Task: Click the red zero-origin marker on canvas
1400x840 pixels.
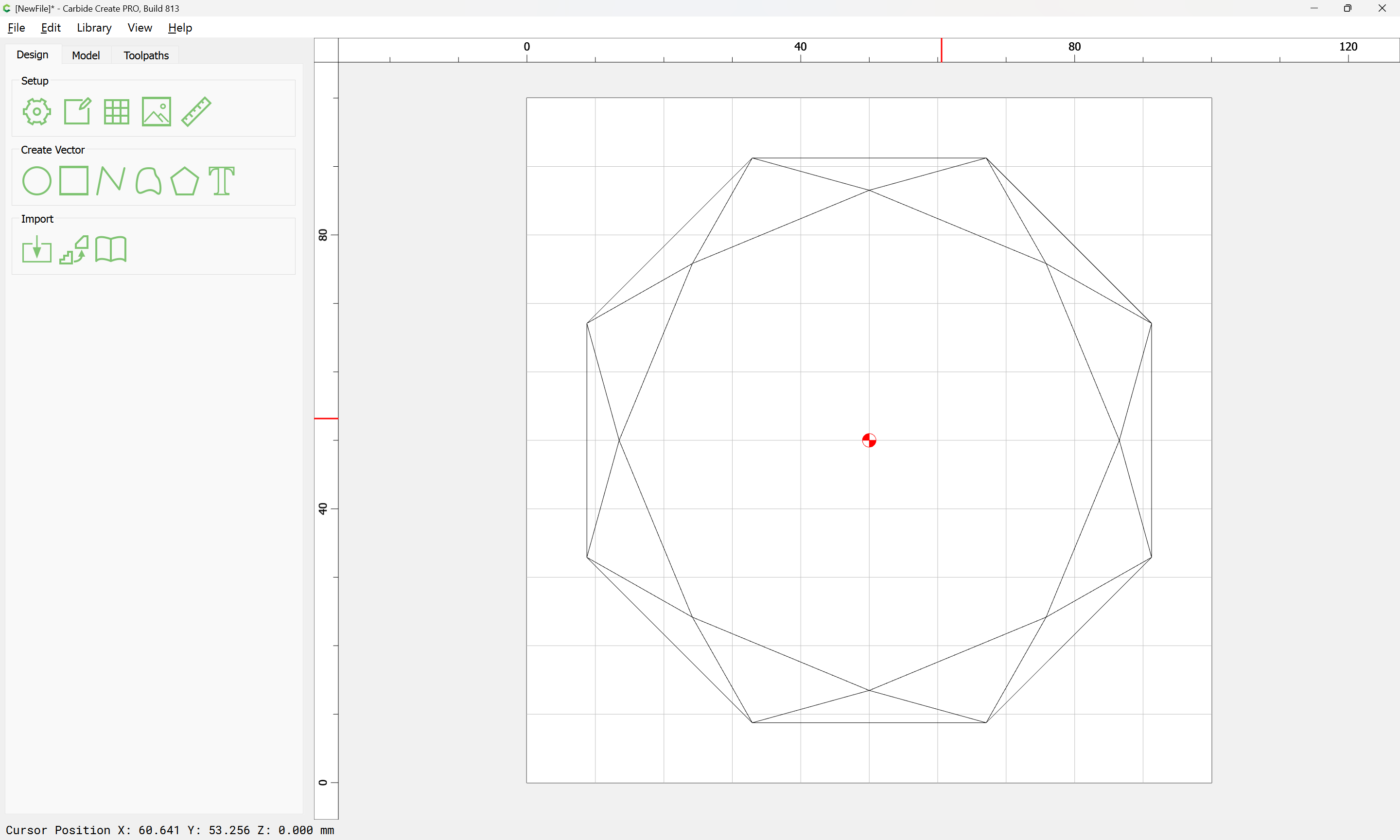Action: (x=869, y=440)
